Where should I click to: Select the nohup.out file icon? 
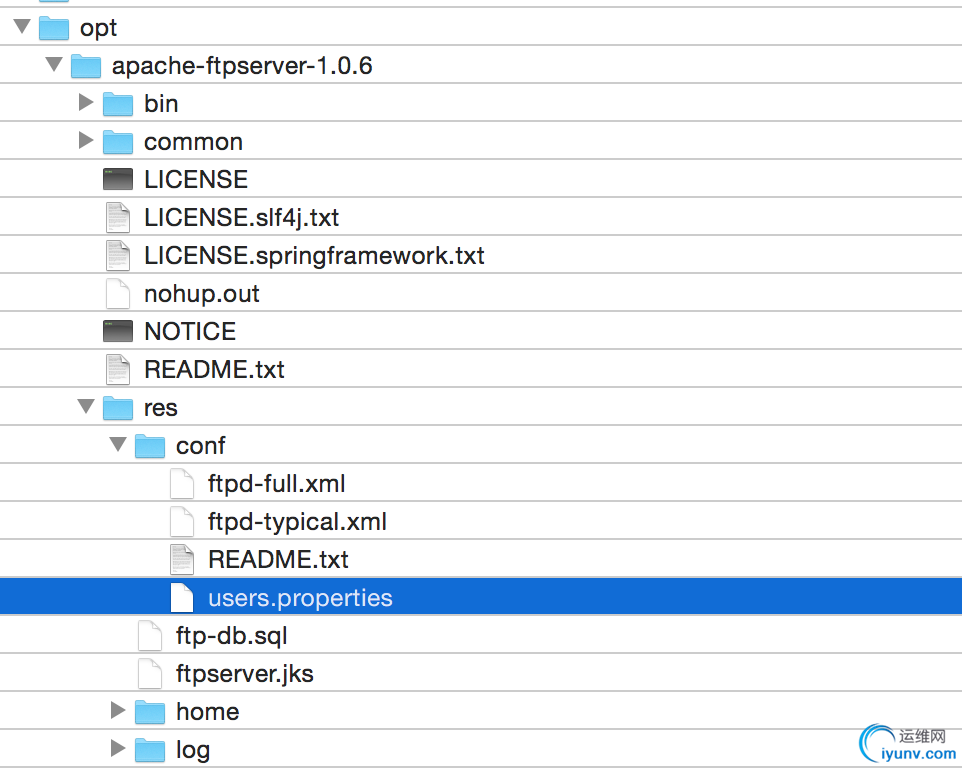coord(118,294)
